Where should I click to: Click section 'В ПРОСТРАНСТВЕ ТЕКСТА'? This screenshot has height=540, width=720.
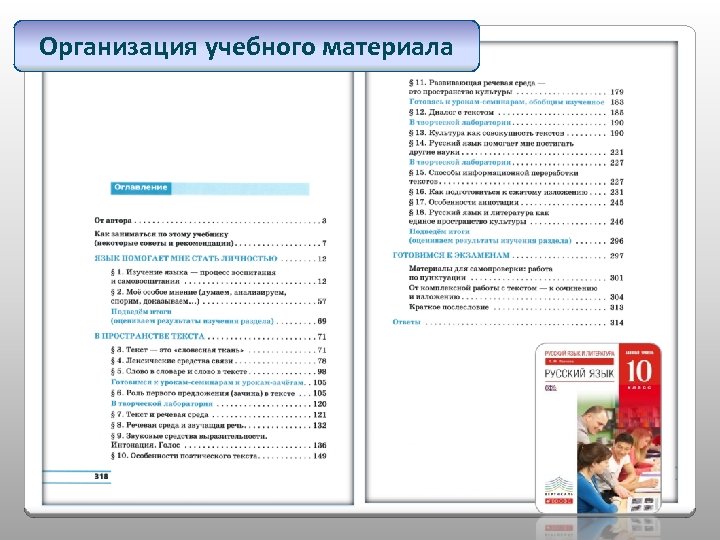210,337
